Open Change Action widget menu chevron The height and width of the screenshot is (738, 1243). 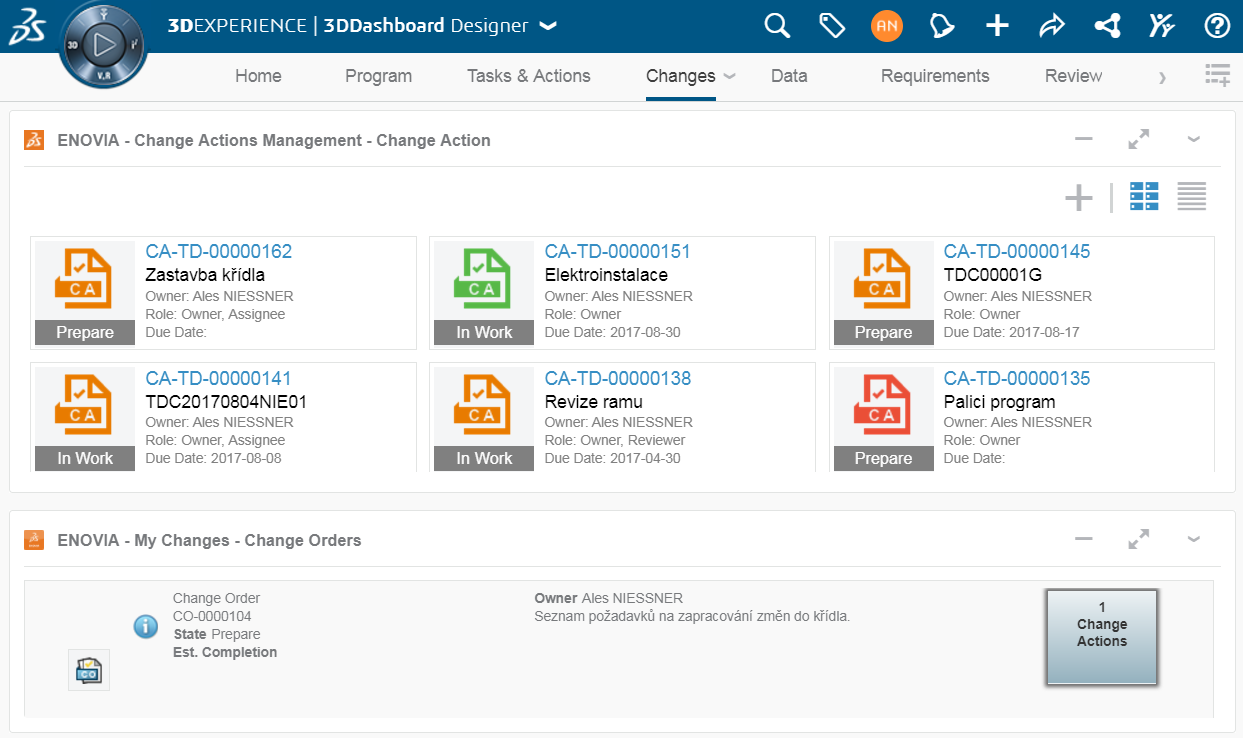point(1193,140)
